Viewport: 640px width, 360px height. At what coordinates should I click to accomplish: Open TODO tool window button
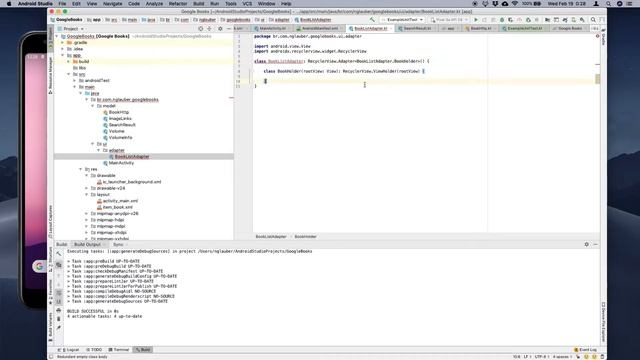(x=94, y=350)
